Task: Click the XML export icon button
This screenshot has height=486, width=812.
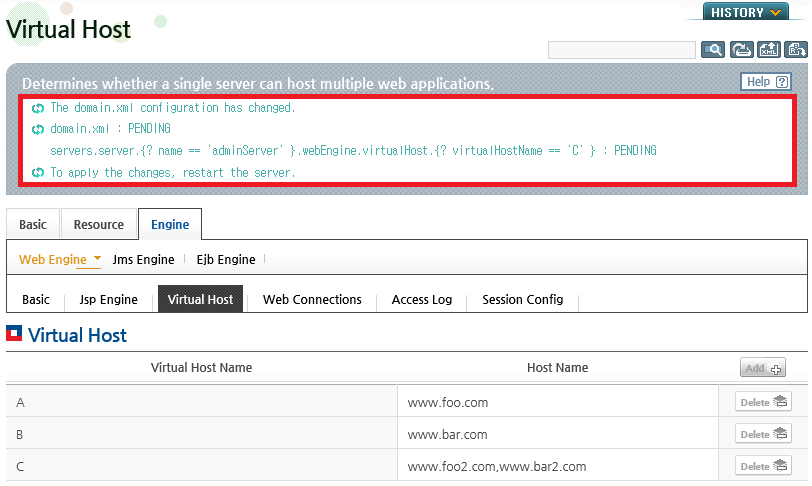Action: point(768,50)
